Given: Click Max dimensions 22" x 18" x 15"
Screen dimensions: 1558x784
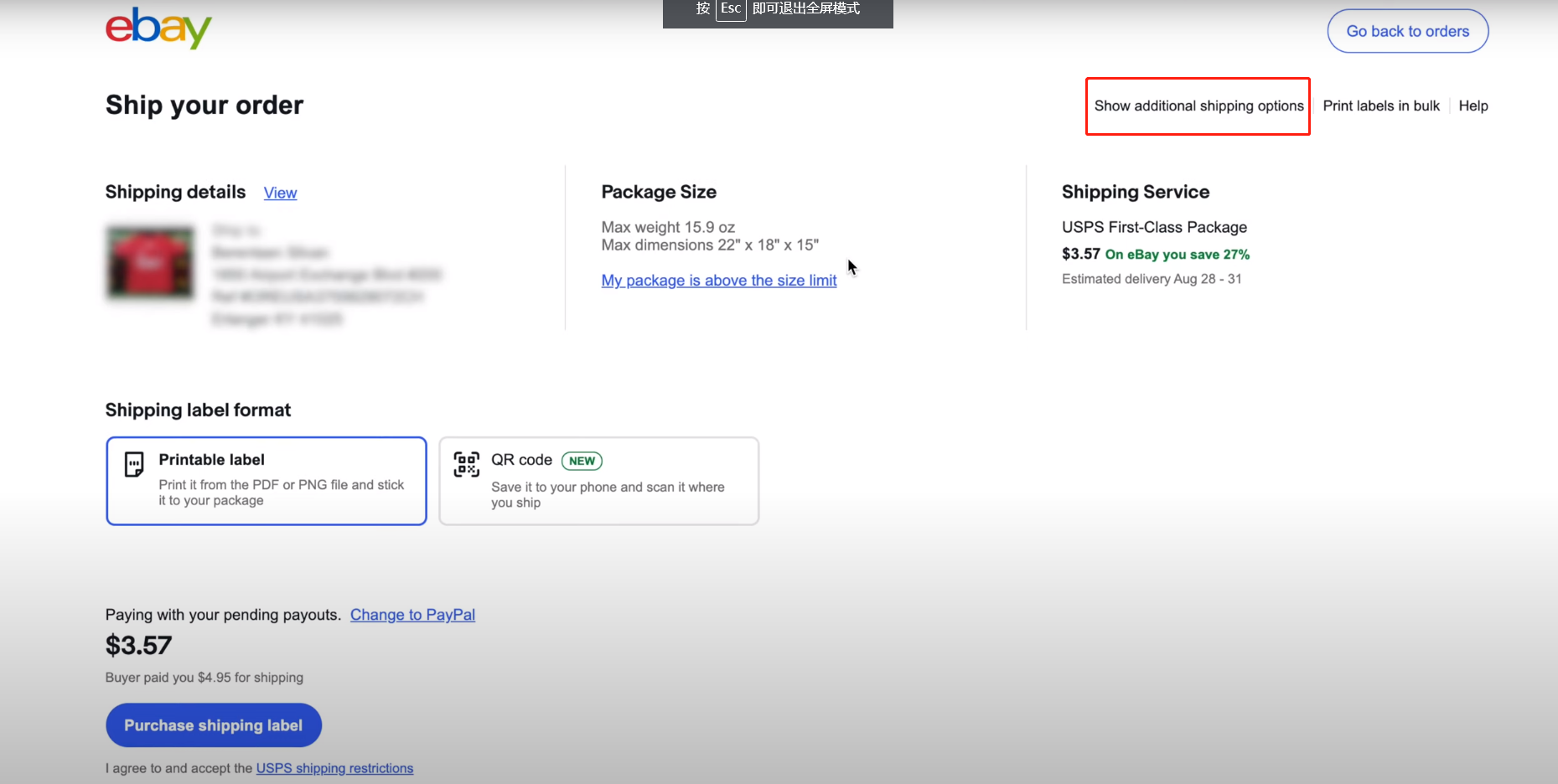Looking at the screenshot, I should (x=710, y=245).
